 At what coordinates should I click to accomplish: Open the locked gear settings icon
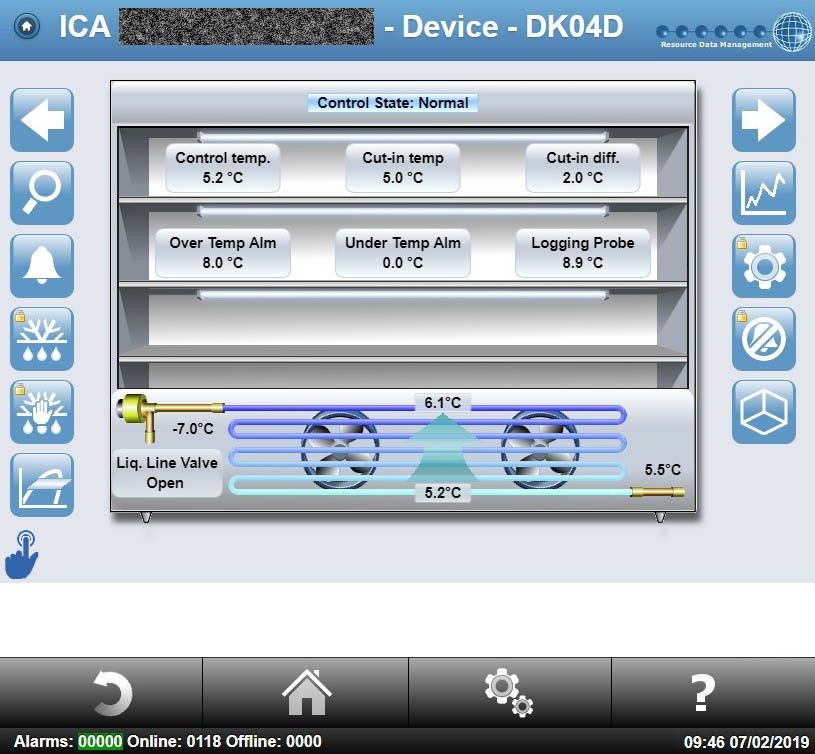(764, 266)
